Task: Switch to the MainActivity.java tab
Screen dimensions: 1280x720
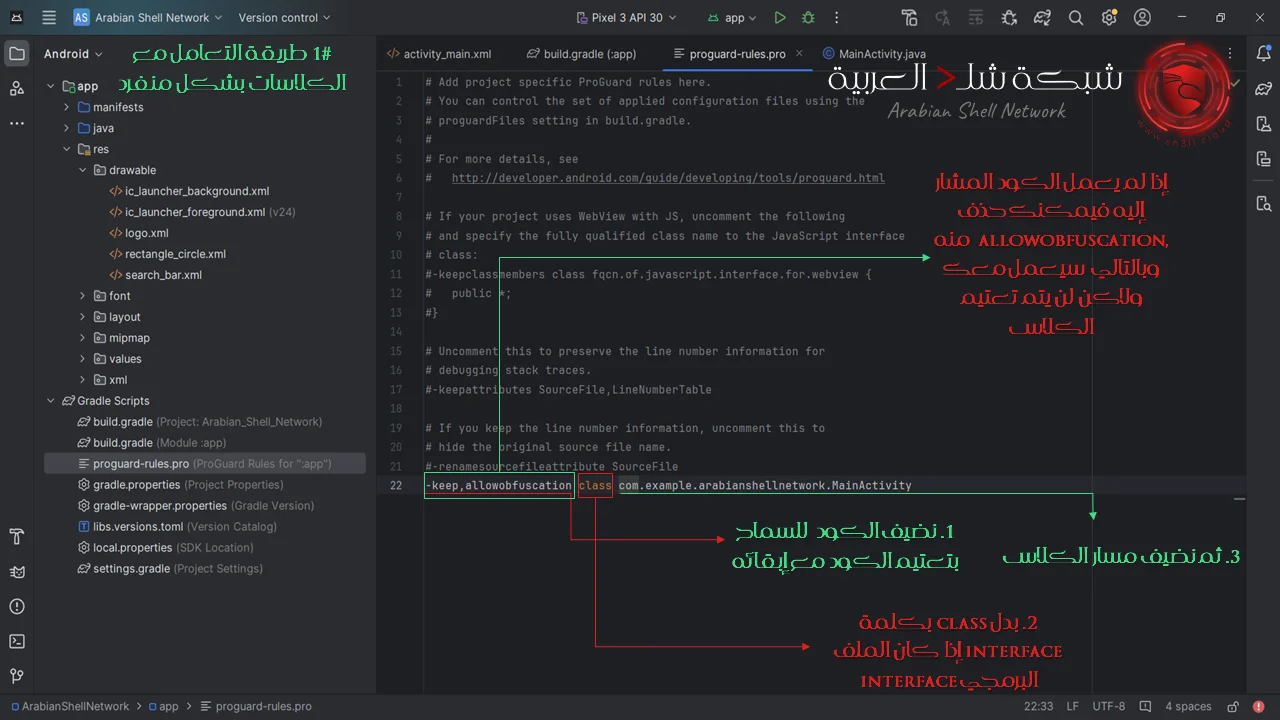Action: pos(875,54)
